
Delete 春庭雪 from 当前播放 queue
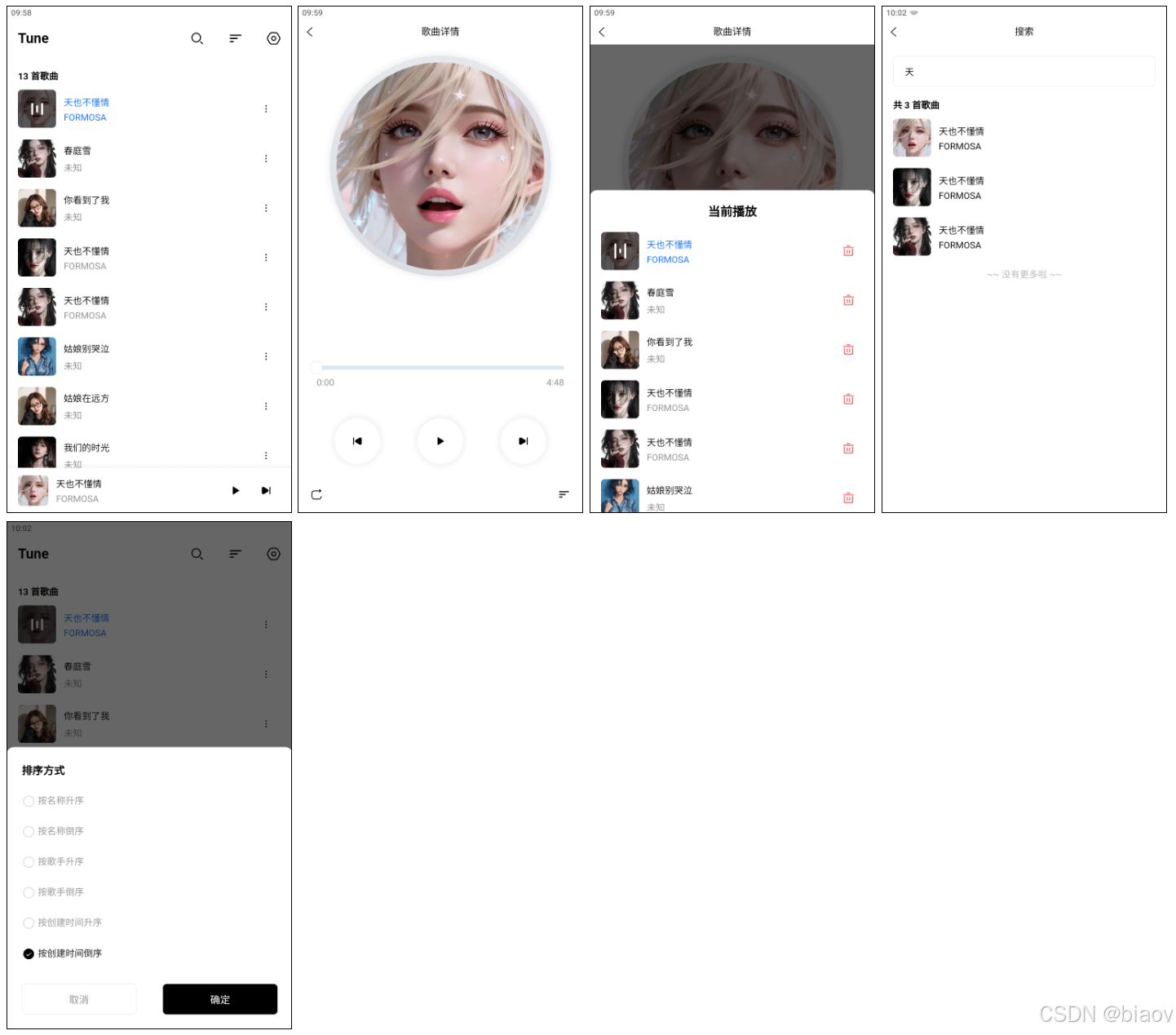pos(848,300)
